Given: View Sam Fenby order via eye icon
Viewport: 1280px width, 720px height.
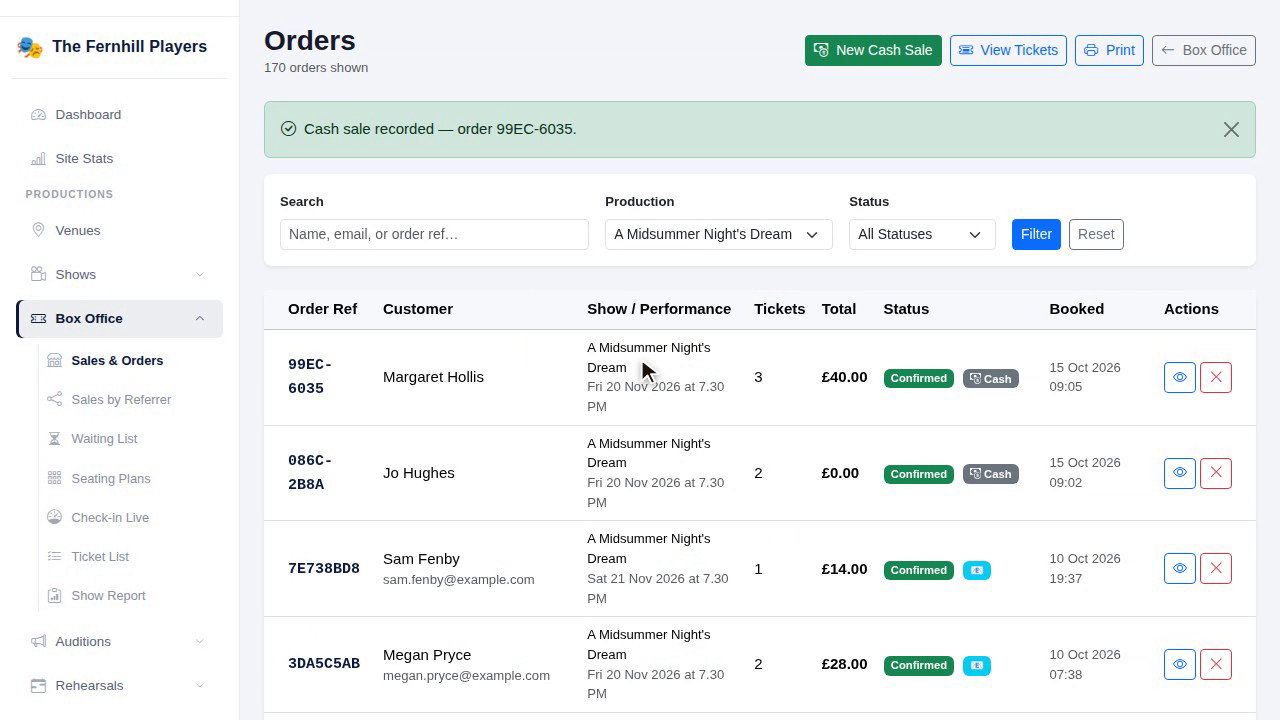Looking at the screenshot, I should (x=1180, y=569).
